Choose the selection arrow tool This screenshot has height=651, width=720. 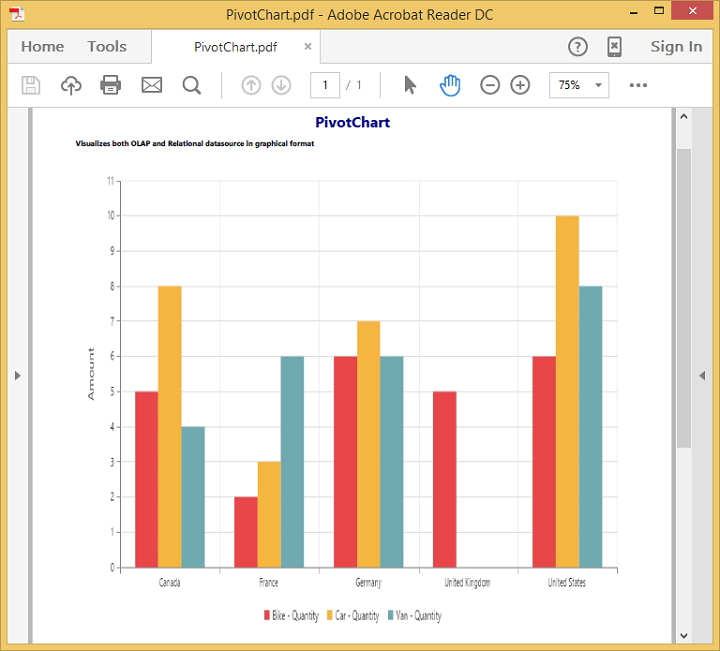coord(410,85)
